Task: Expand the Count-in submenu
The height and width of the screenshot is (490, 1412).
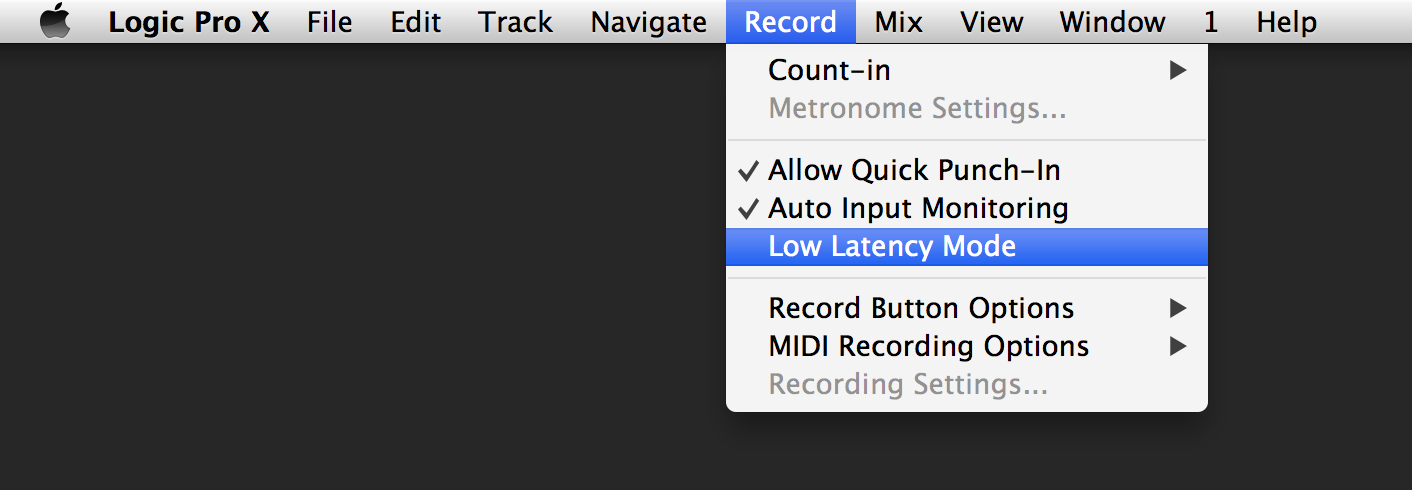Action: click(967, 70)
